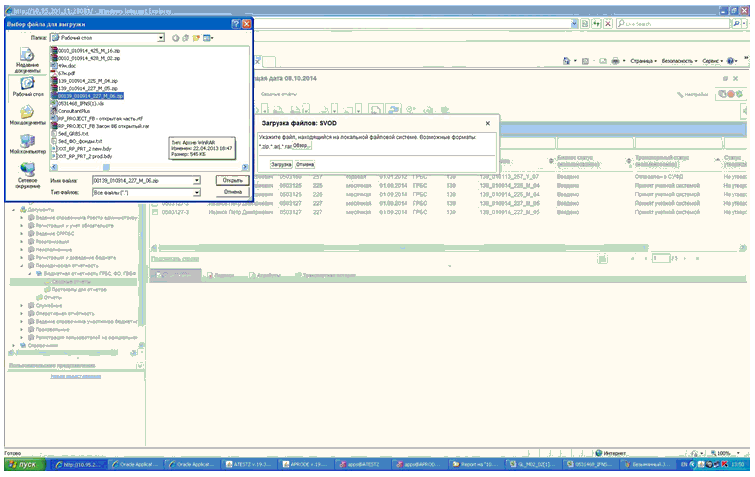This screenshot has height=477, width=755.
Task: Open the Имя файла combo box dropdown
Action: pyautogui.click(x=197, y=180)
